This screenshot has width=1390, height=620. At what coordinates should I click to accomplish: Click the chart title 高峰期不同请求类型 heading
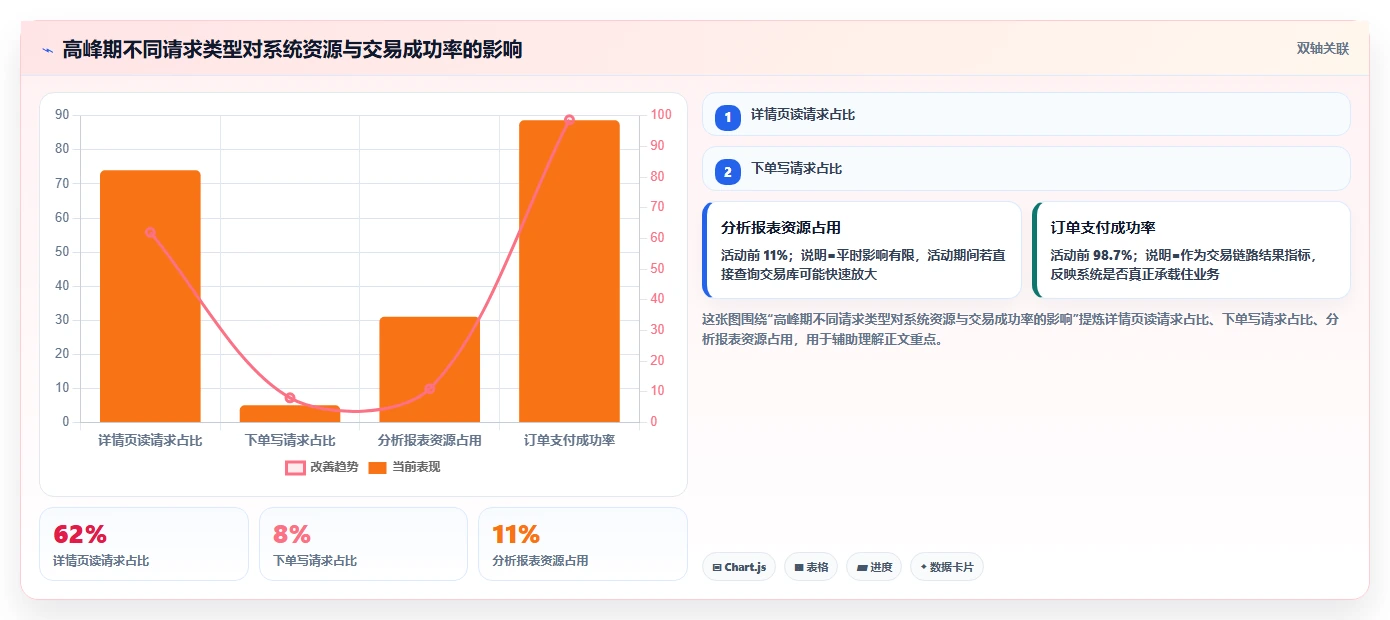coord(292,50)
